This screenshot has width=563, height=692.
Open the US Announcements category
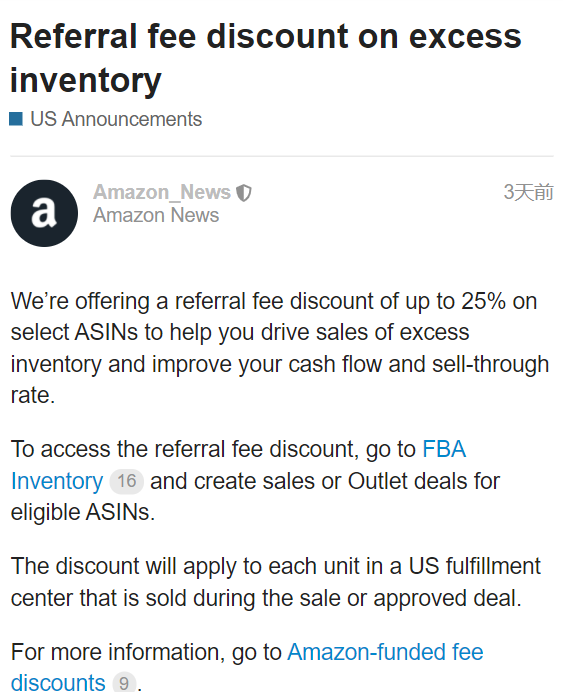click(116, 119)
